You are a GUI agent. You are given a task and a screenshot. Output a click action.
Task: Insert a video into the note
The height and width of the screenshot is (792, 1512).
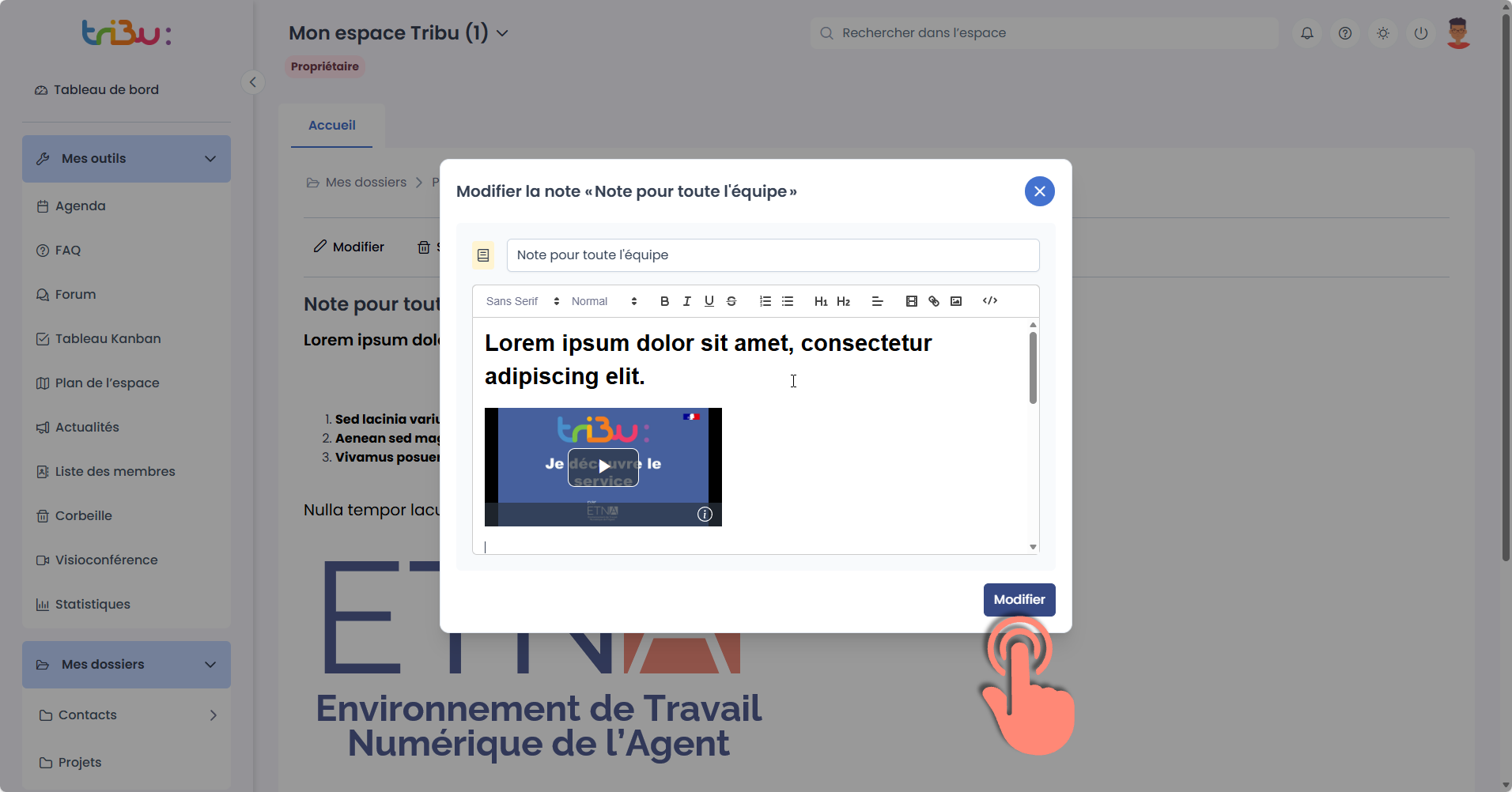tap(911, 301)
